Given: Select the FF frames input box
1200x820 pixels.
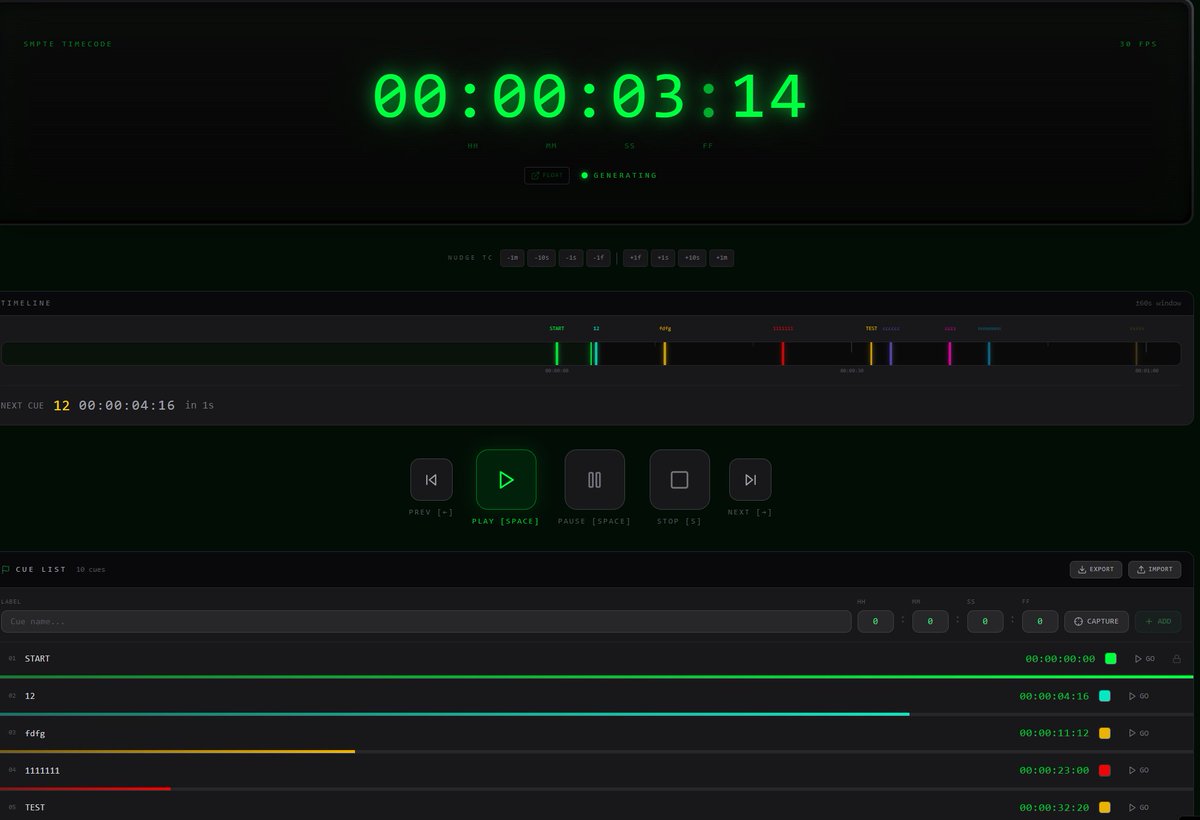Looking at the screenshot, I should point(1040,621).
